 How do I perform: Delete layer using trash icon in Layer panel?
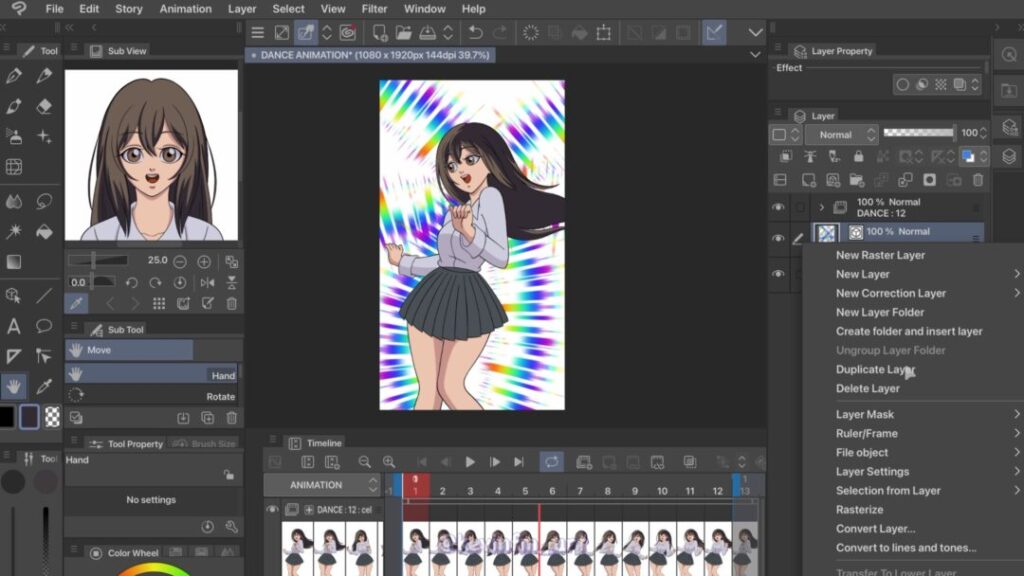pyautogui.click(x=978, y=180)
